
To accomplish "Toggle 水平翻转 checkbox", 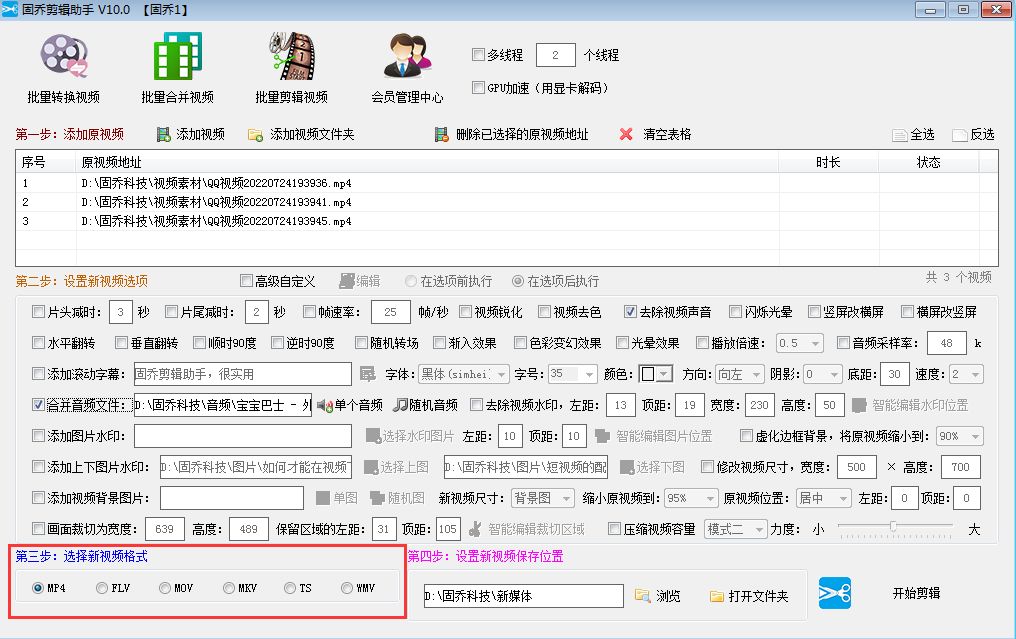I will pos(38,342).
